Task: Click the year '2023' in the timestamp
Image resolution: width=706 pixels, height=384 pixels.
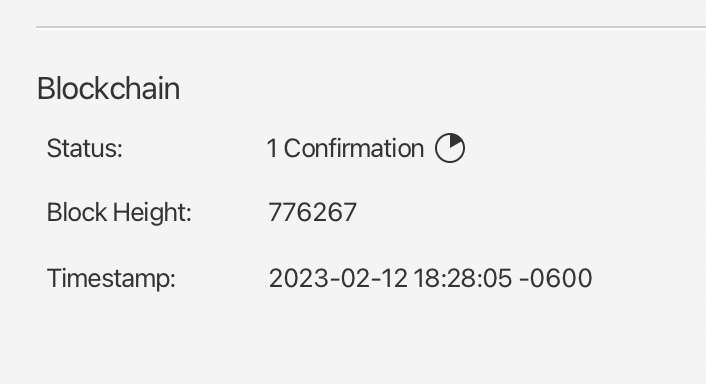Action: click(x=299, y=278)
